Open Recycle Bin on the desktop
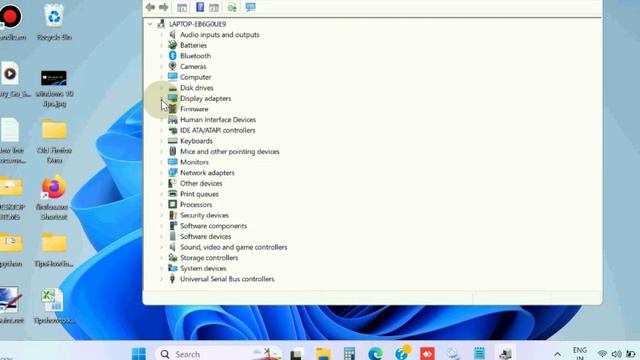Viewport: 640px width, 360px height. tap(54, 22)
